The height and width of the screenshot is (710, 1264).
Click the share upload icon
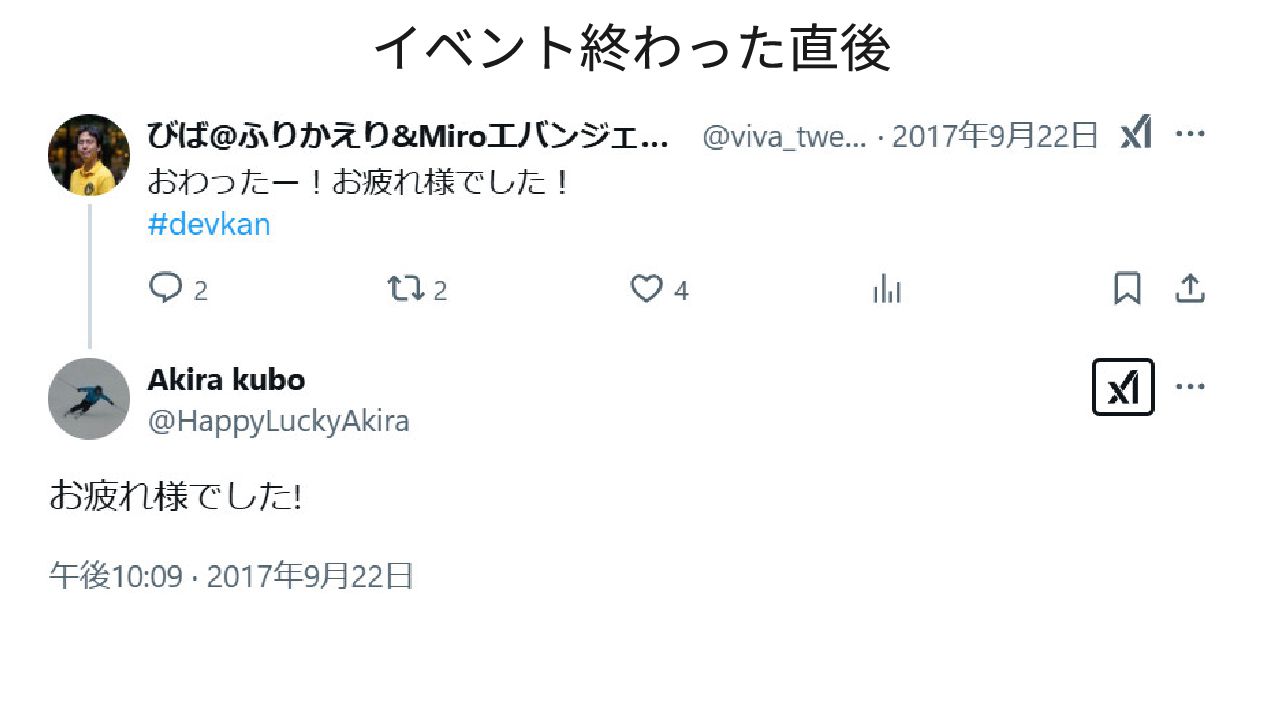(x=1189, y=289)
